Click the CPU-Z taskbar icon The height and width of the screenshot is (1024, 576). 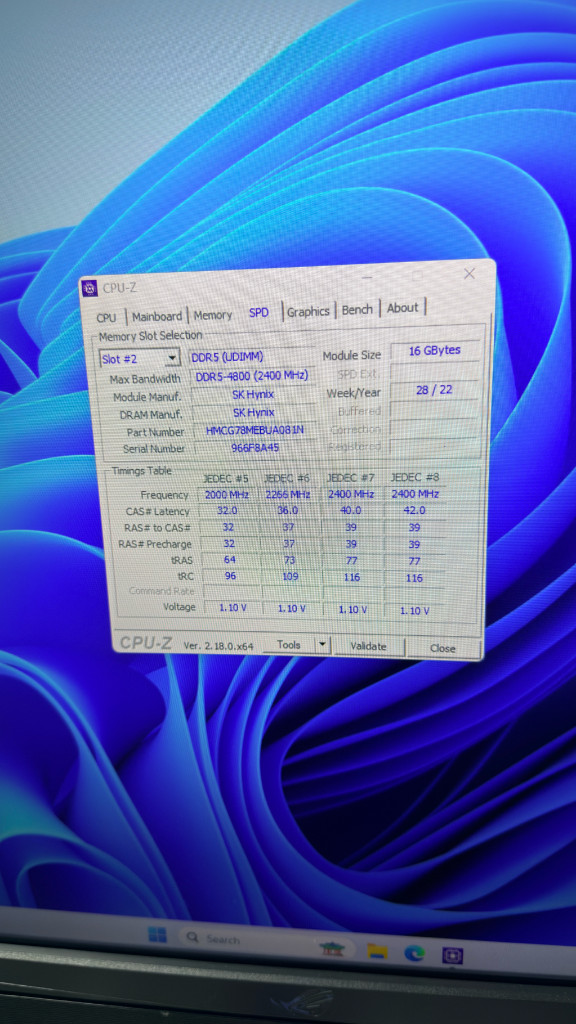[x=452, y=955]
